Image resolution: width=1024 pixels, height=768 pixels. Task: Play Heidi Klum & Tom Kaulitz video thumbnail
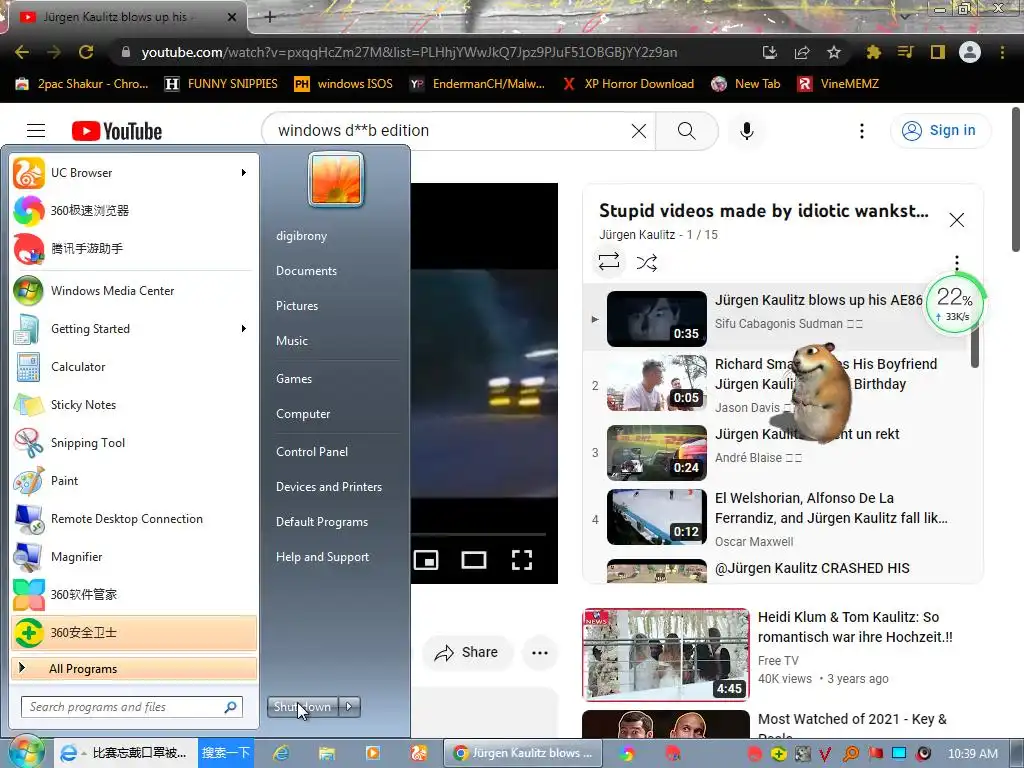coord(665,654)
